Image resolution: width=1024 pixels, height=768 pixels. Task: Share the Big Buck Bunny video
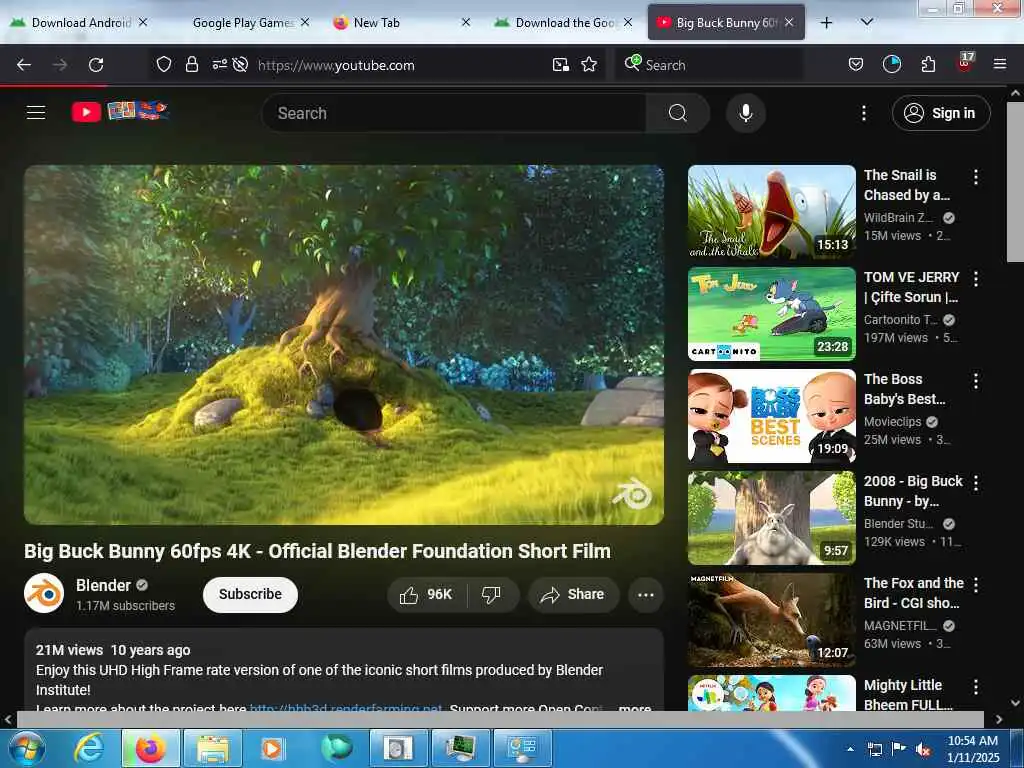click(573, 594)
